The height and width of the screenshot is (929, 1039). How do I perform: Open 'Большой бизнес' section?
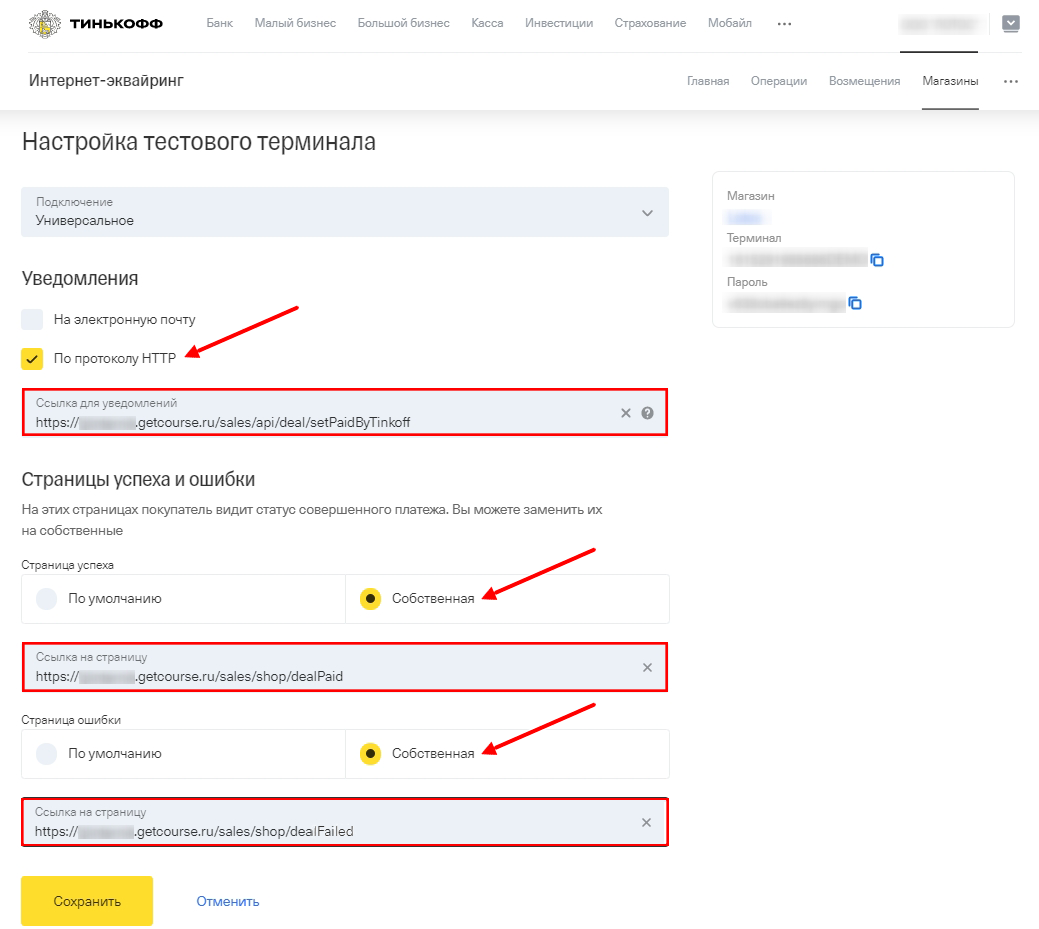click(404, 23)
